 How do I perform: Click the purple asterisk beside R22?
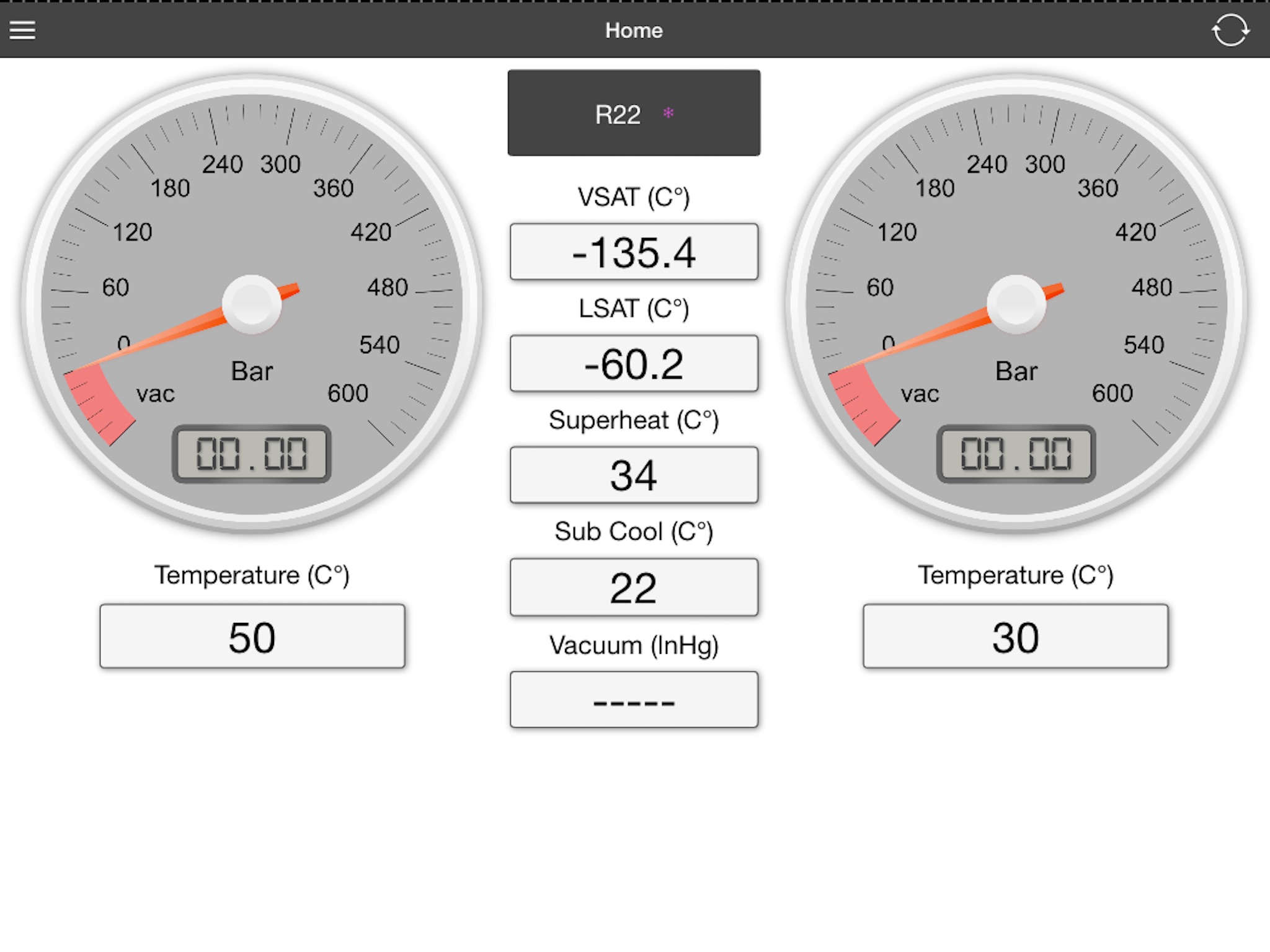click(x=668, y=113)
